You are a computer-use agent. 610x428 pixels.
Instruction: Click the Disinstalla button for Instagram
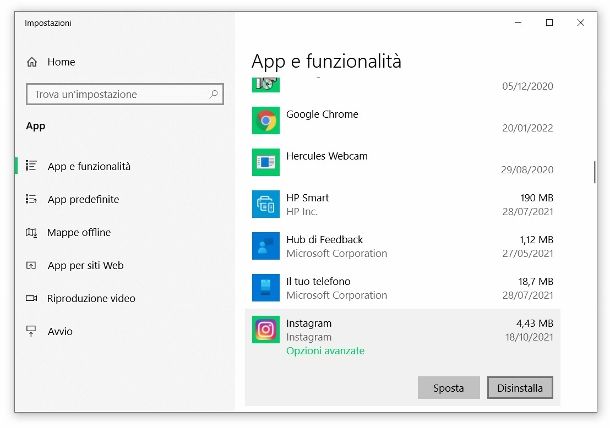[520, 388]
